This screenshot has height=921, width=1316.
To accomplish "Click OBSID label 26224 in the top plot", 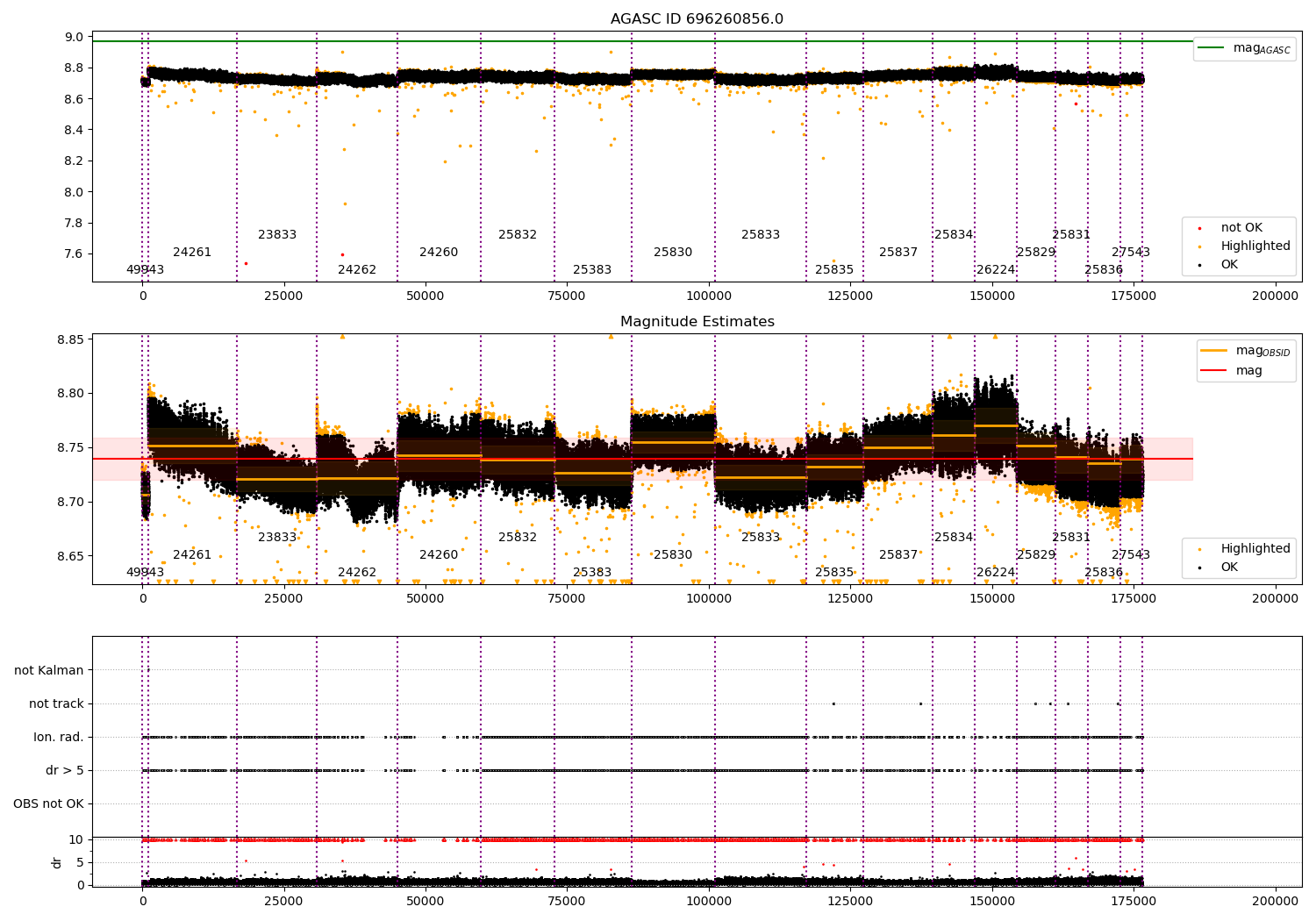I will click(996, 270).
